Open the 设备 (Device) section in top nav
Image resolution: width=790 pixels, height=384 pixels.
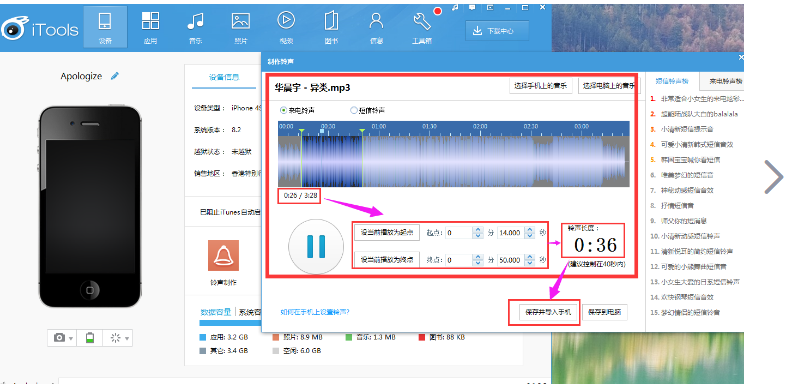(105, 28)
